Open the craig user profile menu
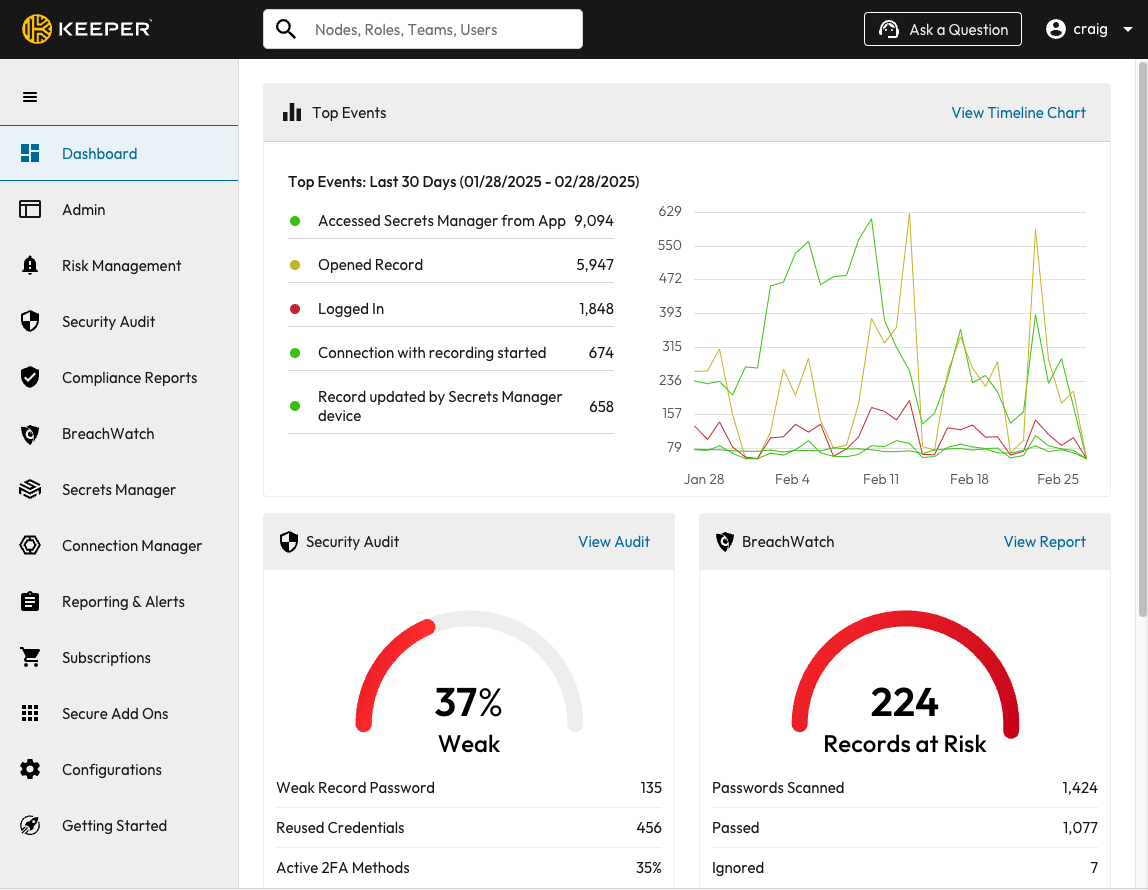Viewport: 1148px width, 890px height. click(1078, 30)
